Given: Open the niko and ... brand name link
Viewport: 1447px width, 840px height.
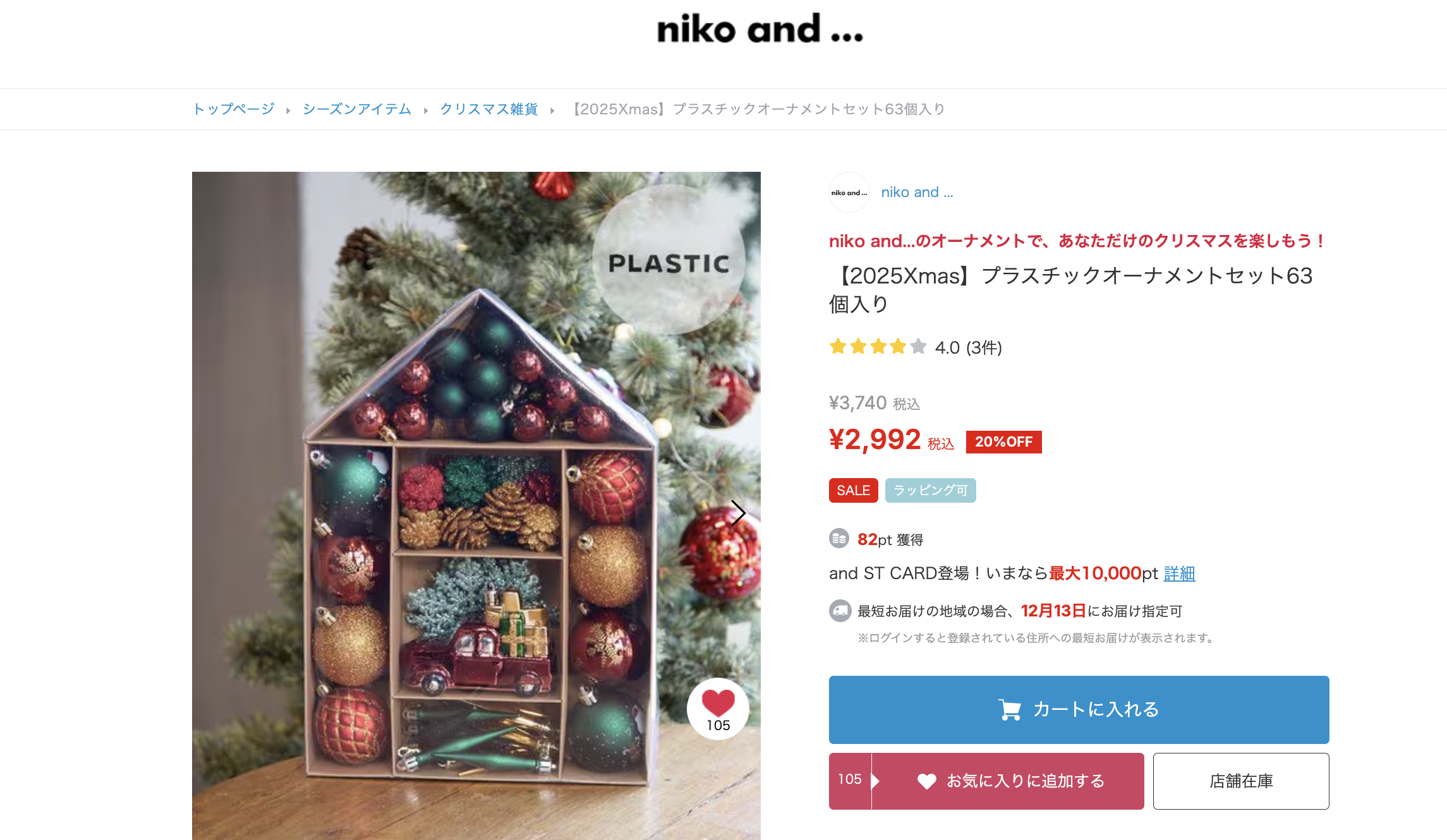Looking at the screenshot, I should (x=917, y=193).
